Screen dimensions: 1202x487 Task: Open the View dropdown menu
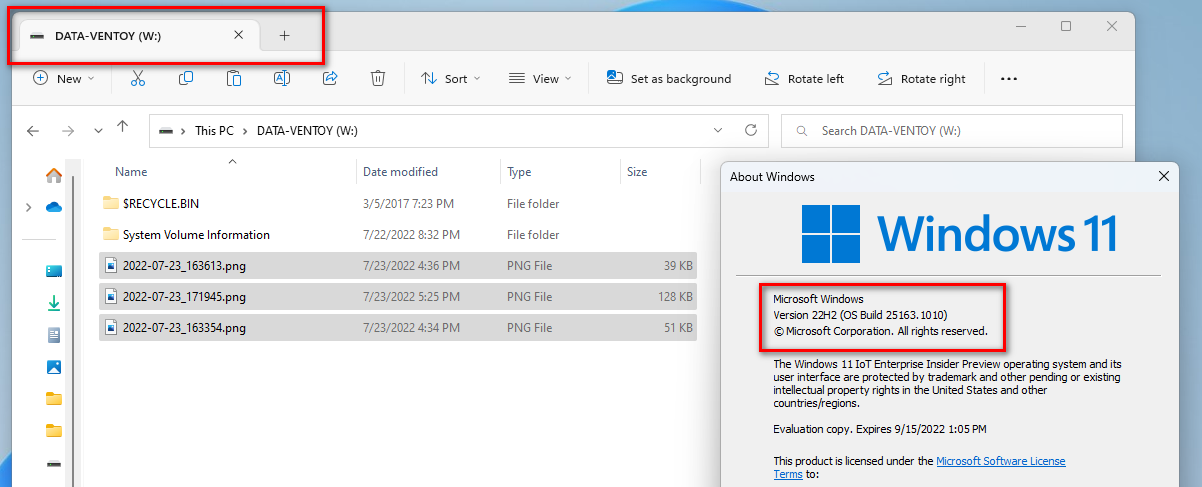point(540,78)
